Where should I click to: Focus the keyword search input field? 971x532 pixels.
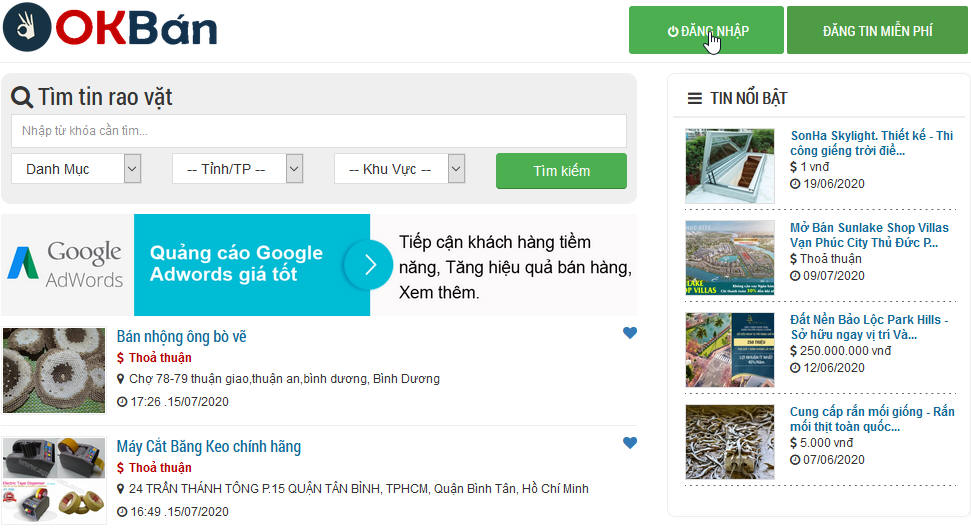pyautogui.click(x=319, y=131)
